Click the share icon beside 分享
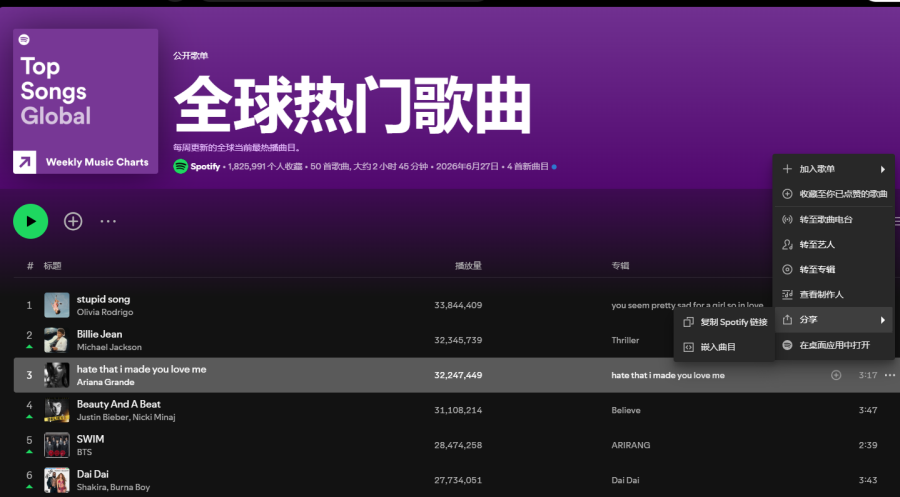The width and height of the screenshot is (900, 497). 788,320
